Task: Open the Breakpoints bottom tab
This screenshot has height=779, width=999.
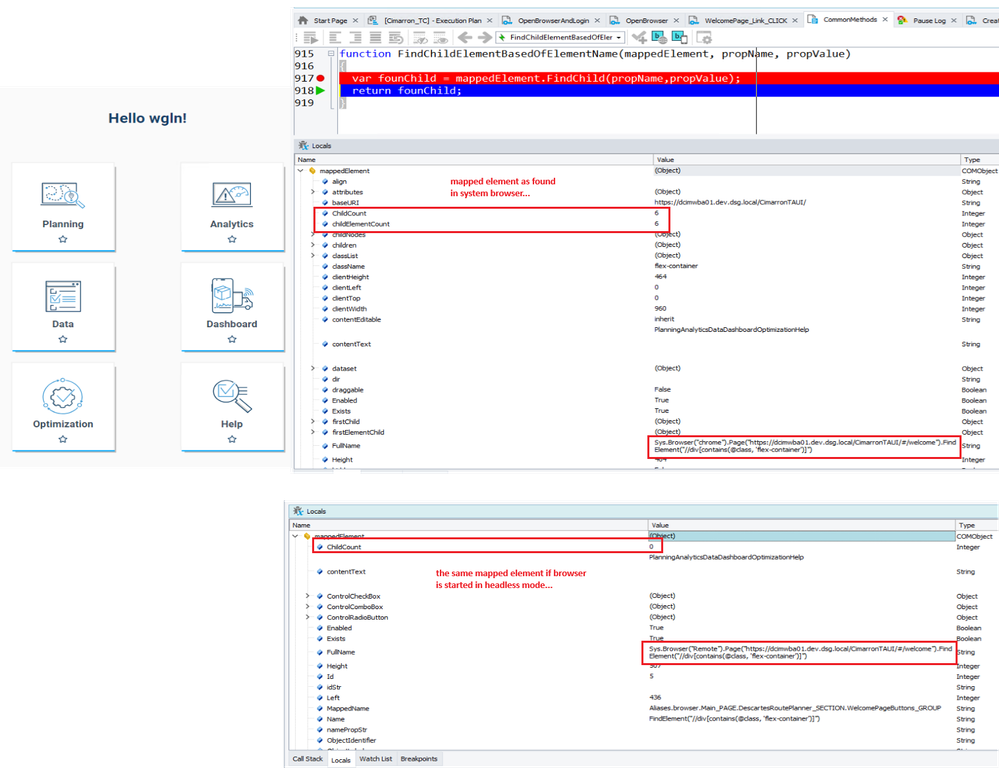Action: click(419, 759)
